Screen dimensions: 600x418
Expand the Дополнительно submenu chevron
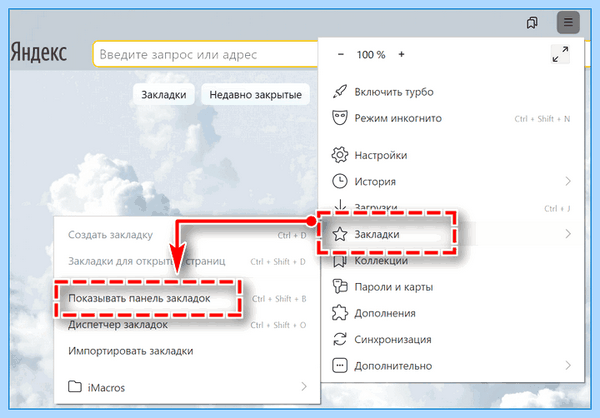(568, 366)
